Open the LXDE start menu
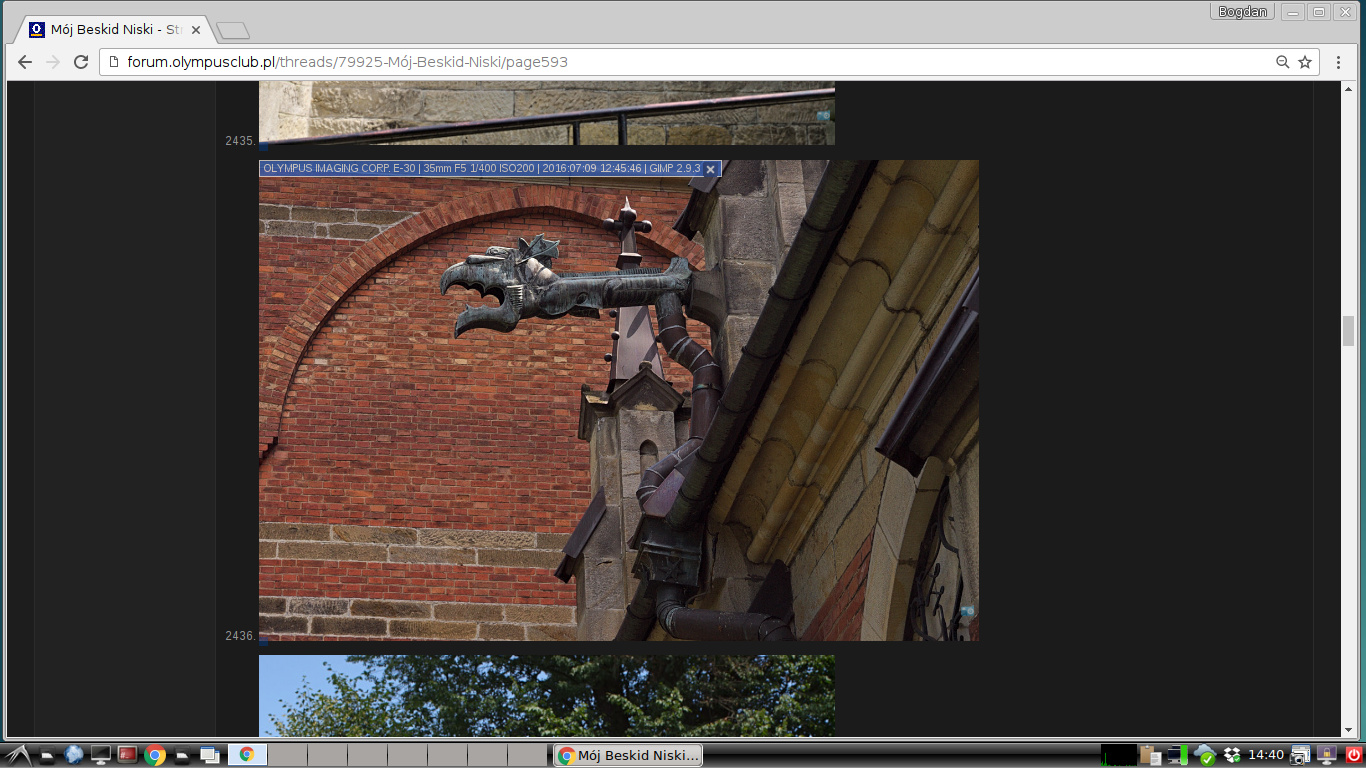The height and width of the screenshot is (768, 1366). click(x=17, y=755)
